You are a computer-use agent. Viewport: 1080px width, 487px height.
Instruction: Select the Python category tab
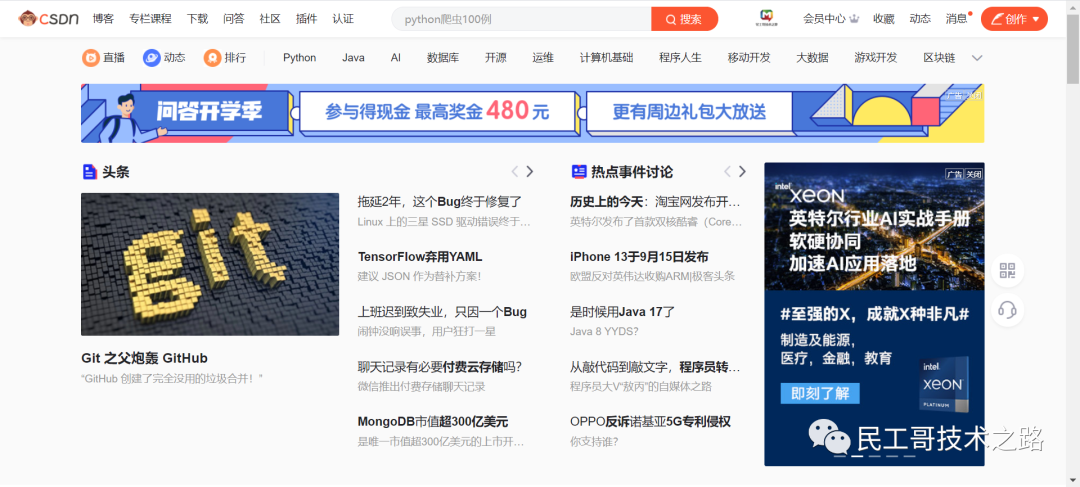[300, 58]
